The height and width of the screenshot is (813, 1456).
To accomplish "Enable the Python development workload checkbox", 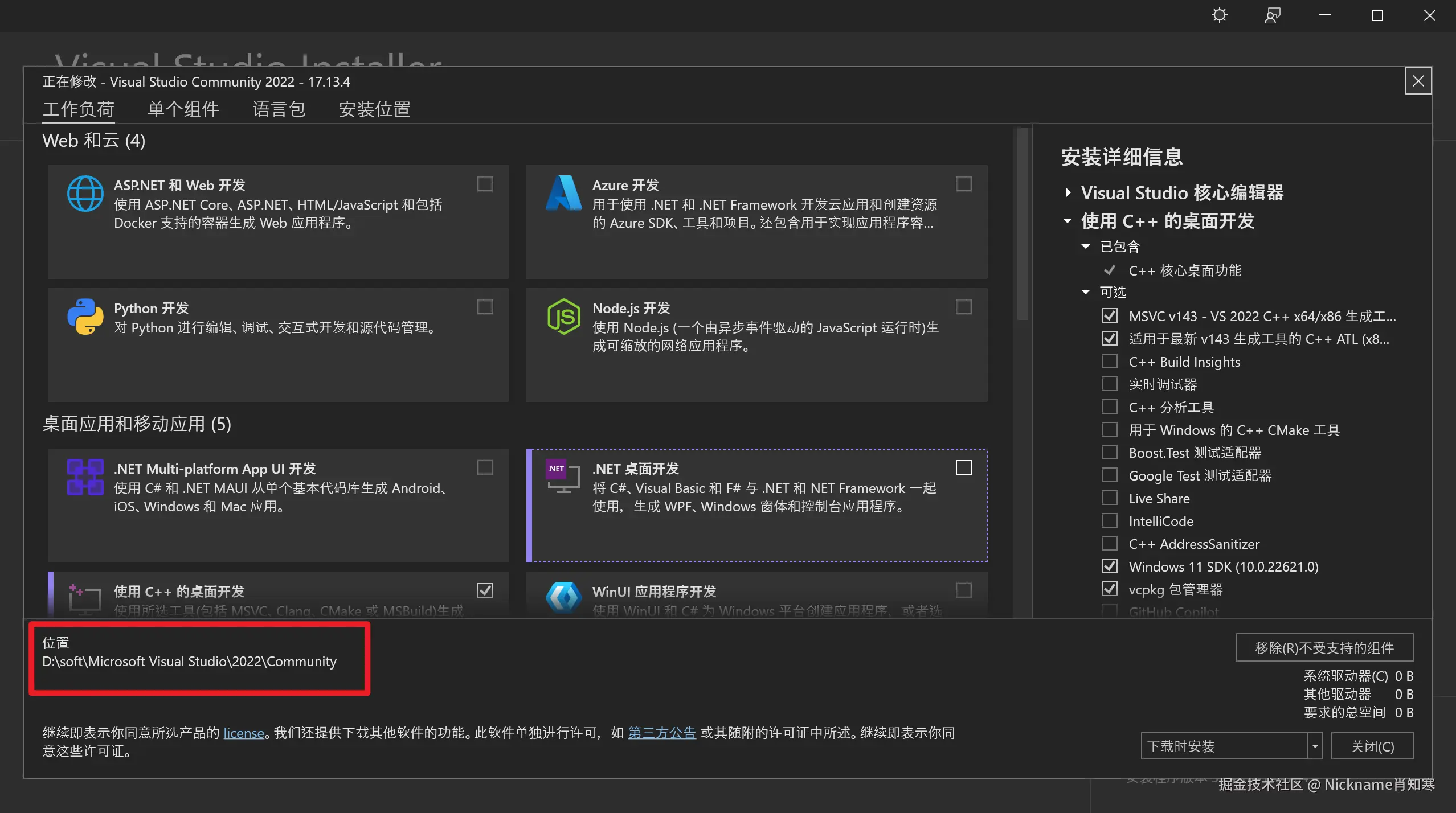I will tap(485, 307).
